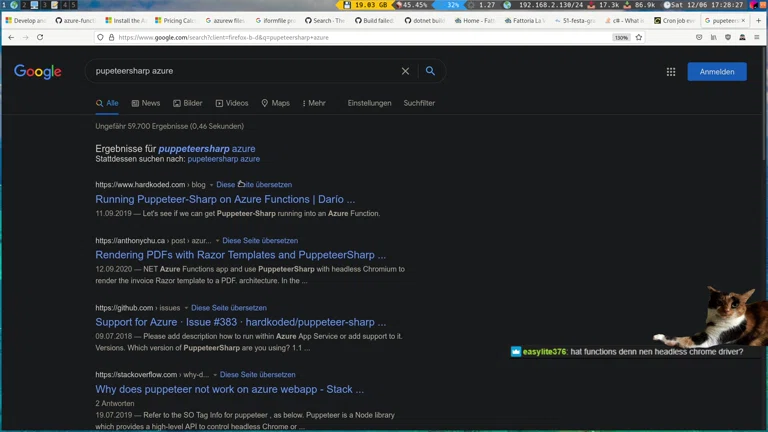Focus the browser URL address bar

362,37
